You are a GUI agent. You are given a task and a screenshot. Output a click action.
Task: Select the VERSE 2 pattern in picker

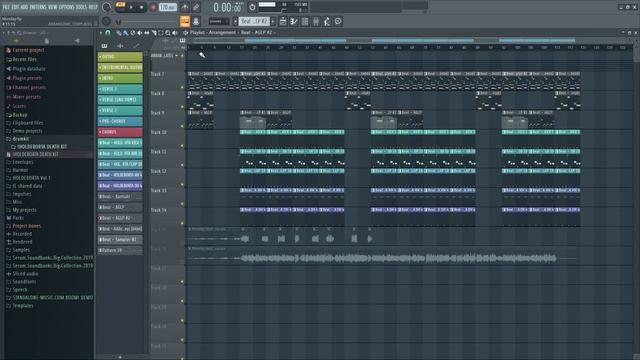pos(120,110)
